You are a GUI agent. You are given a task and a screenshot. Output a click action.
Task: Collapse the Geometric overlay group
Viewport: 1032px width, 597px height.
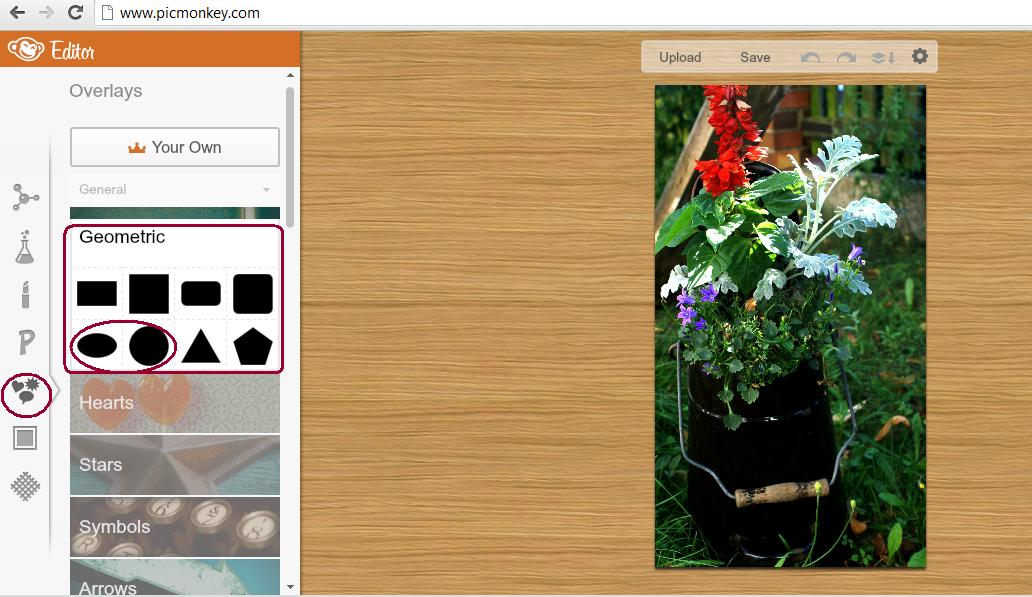(122, 237)
